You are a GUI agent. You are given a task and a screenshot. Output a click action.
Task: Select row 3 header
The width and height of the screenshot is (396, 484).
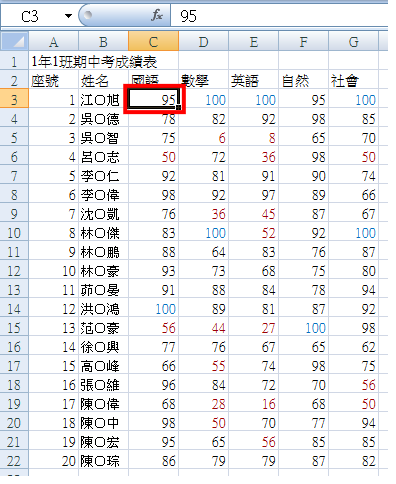[14, 100]
